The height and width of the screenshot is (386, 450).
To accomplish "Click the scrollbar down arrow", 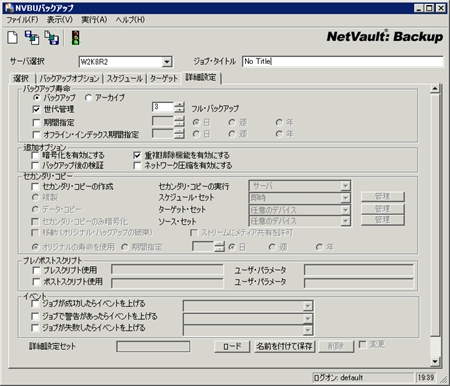I will coord(435,361).
